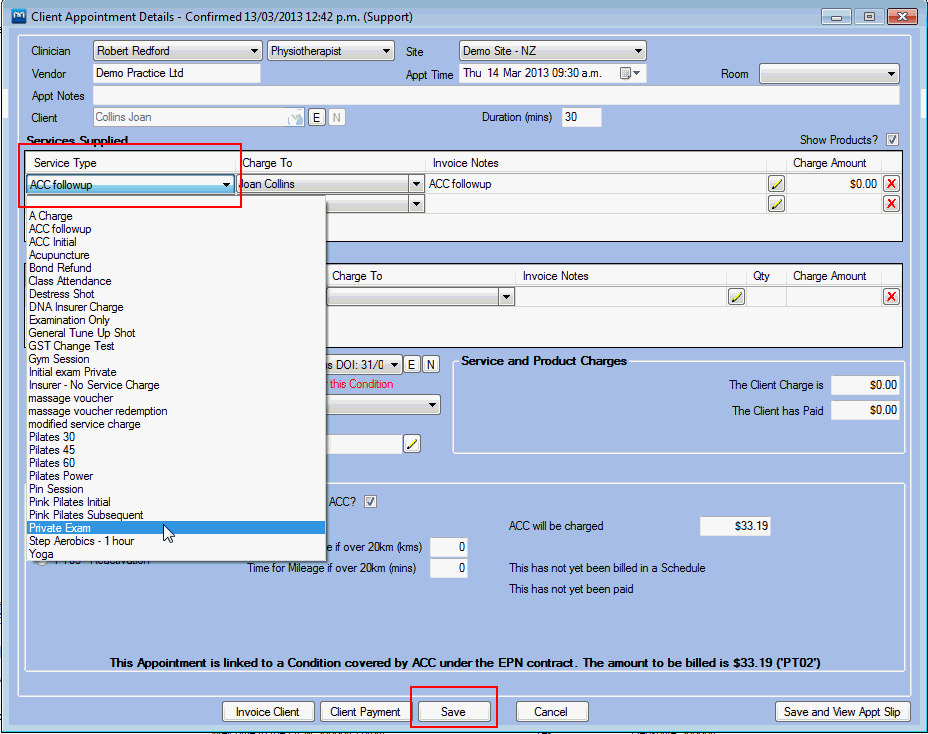Delete the empty second service row
The image size is (928, 734).
(891, 204)
